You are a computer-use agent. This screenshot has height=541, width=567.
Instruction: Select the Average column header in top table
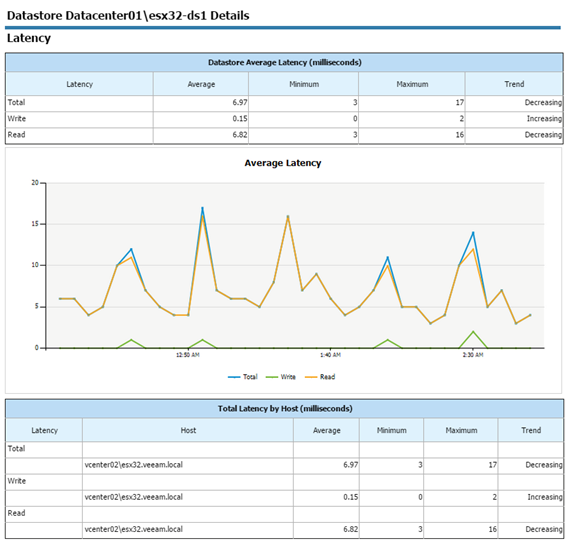click(x=201, y=84)
